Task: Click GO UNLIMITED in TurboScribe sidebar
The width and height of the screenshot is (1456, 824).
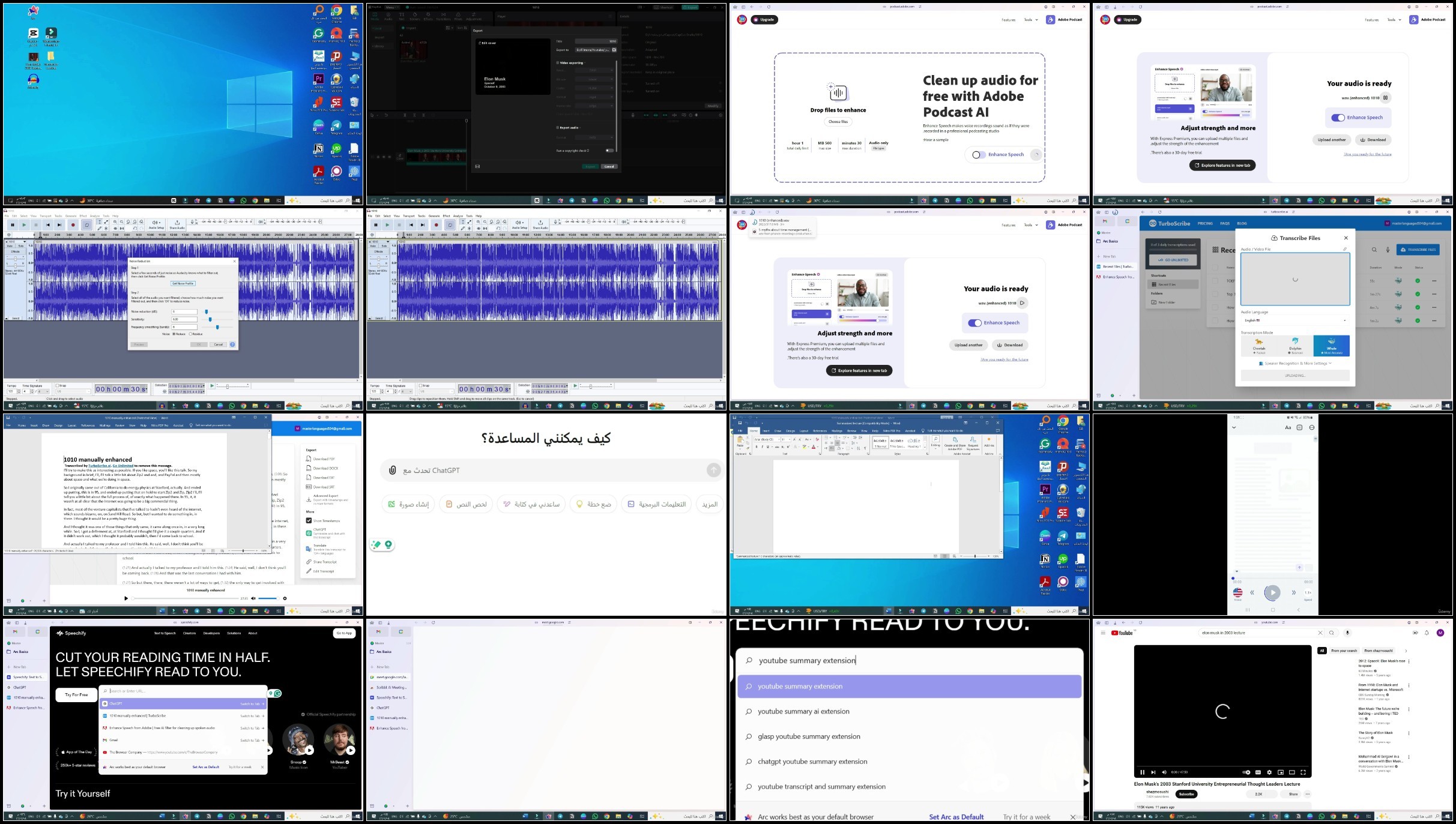Action: click(1173, 260)
